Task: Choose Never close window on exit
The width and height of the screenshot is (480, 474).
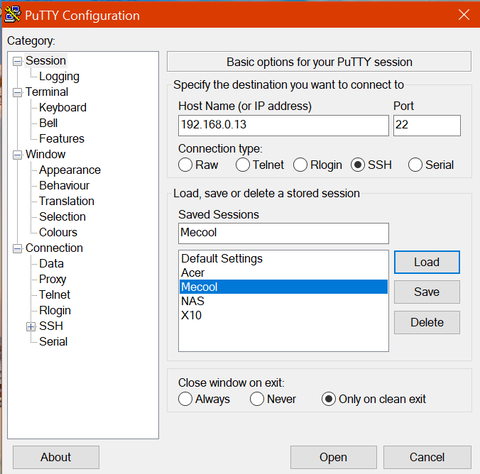Action: coord(257,399)
